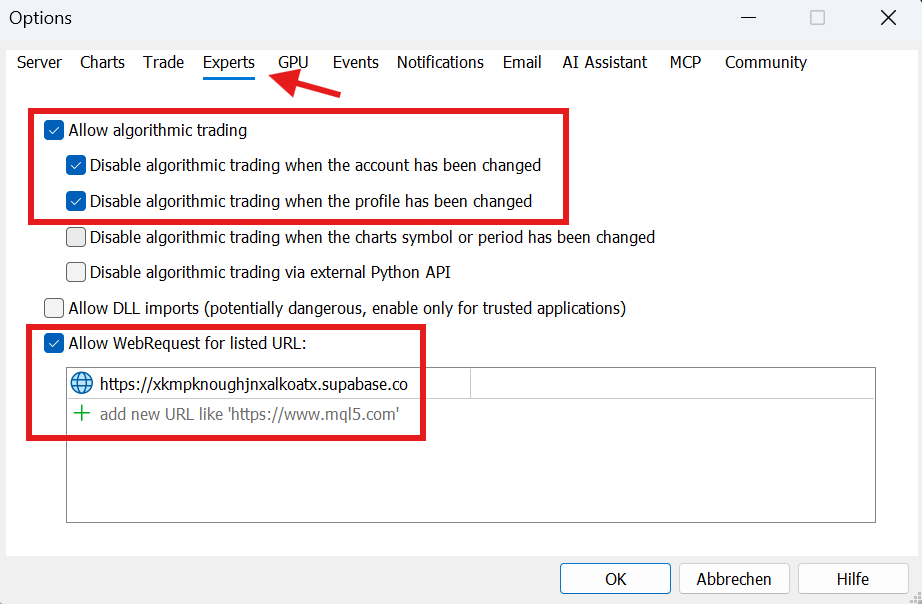Open the MCP tab

pos(685,62)
